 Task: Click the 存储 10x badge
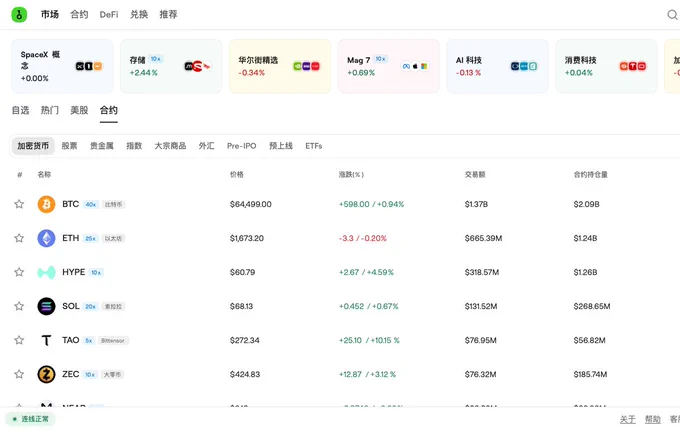point(156,59)
